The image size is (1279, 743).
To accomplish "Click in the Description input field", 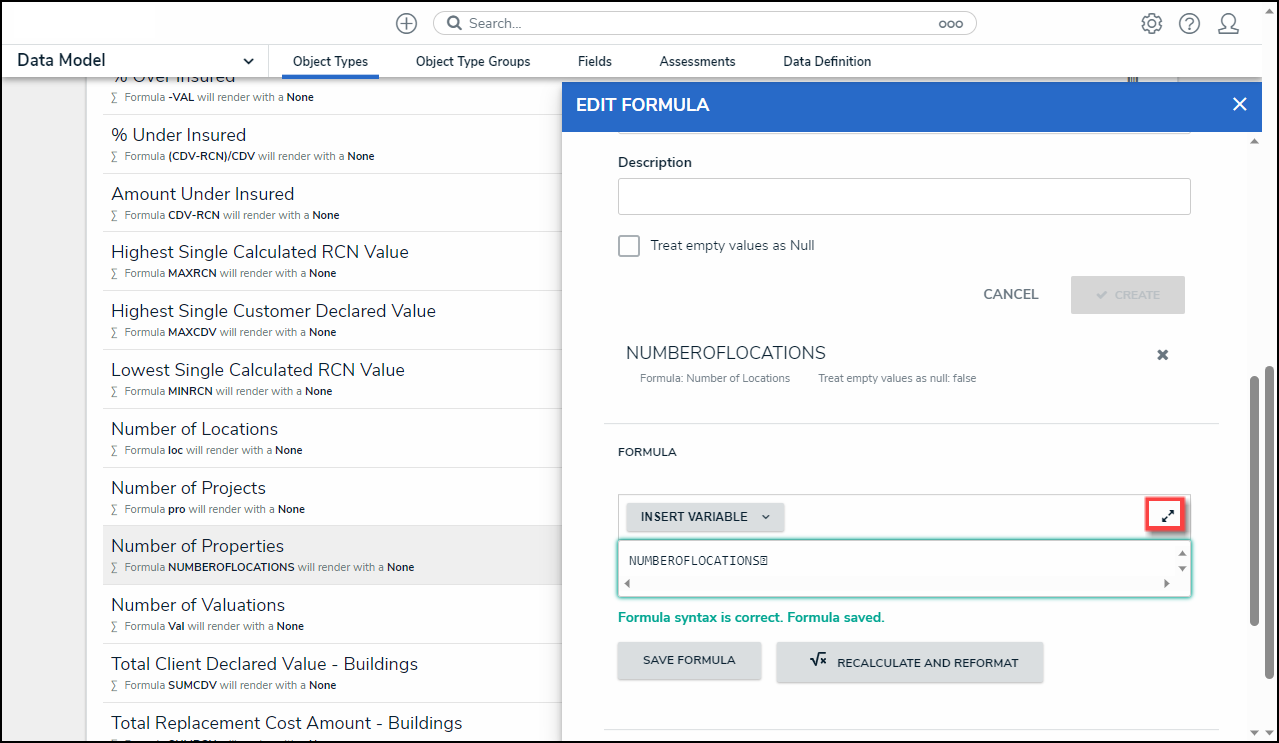I will point(903,196).
